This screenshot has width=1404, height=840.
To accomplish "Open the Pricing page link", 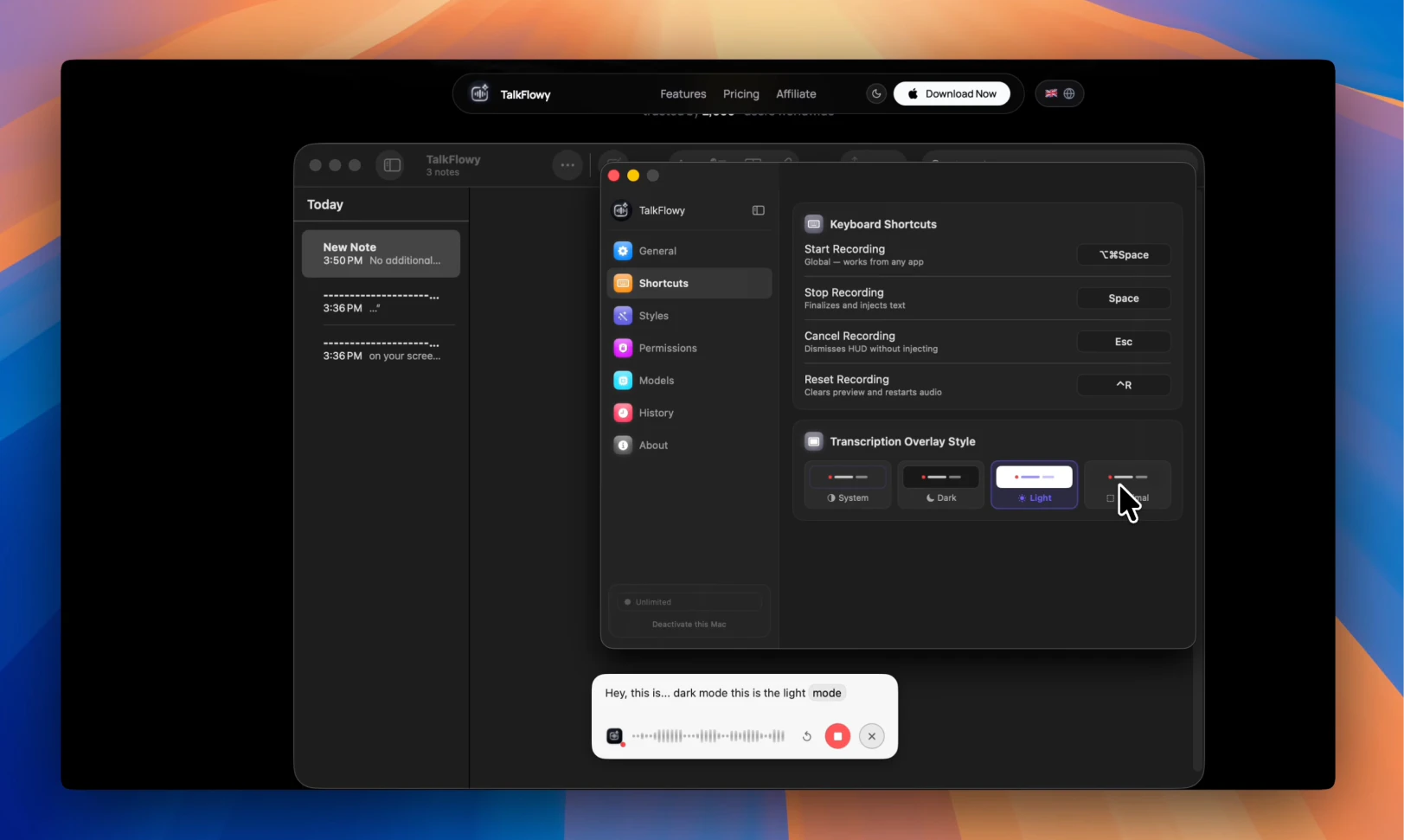I will pos(740,93).
